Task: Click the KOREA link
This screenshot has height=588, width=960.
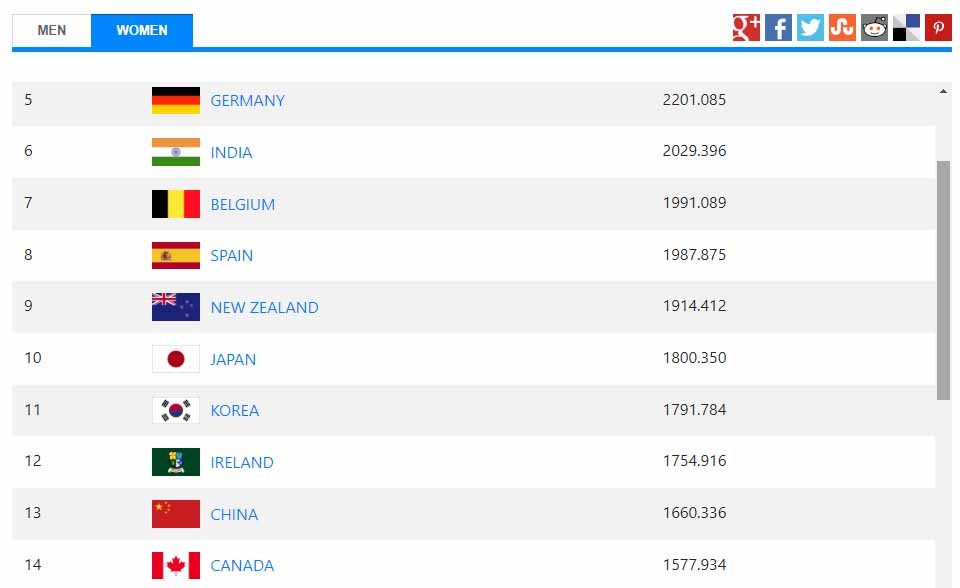Action: click(234, 410)
